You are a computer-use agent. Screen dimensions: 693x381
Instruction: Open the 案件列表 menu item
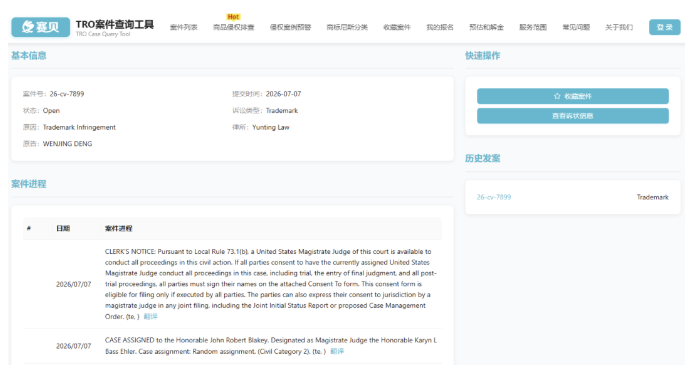tap(183, 27)
